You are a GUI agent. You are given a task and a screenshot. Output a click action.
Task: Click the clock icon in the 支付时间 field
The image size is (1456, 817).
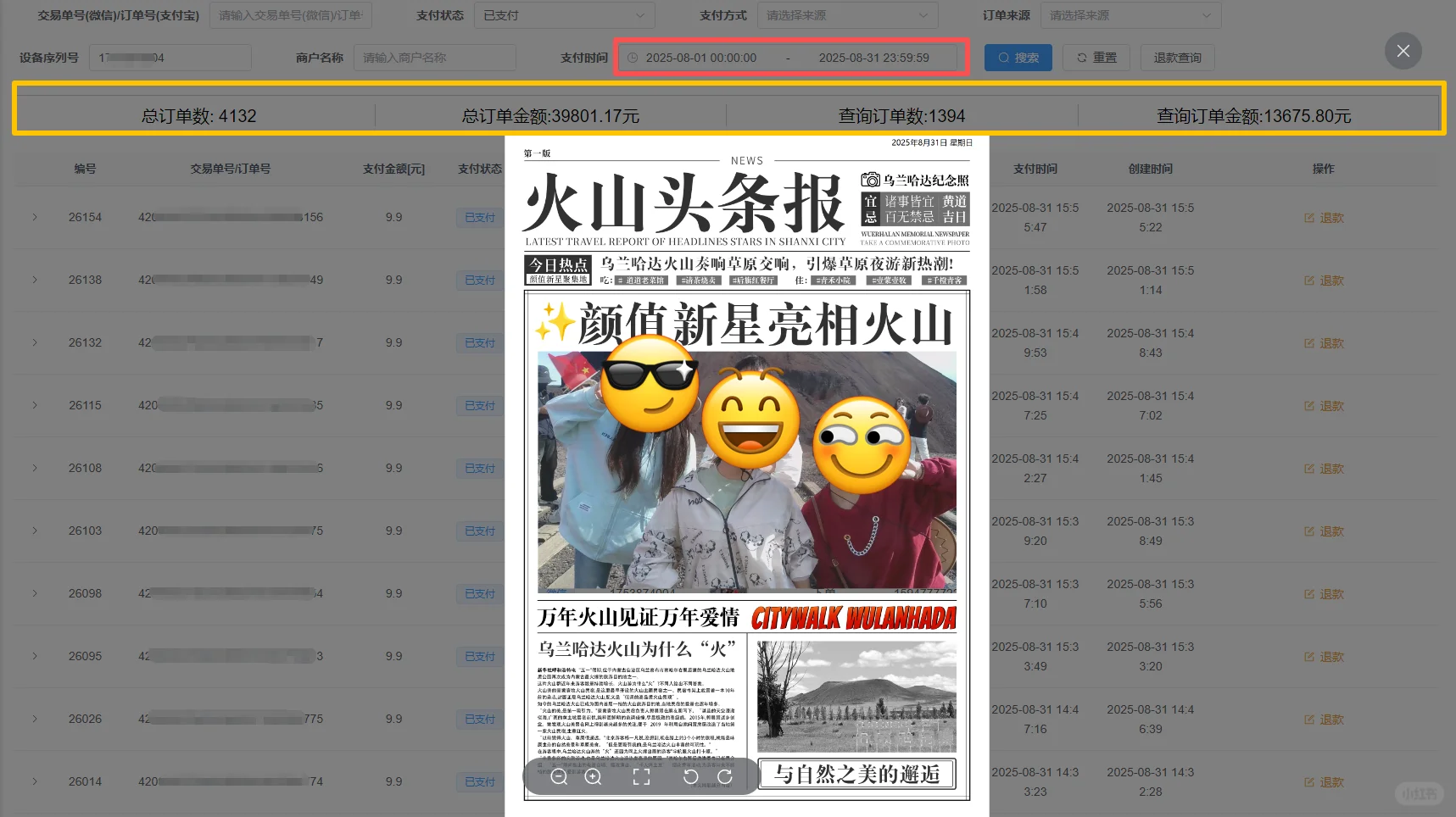coord(633,58)
